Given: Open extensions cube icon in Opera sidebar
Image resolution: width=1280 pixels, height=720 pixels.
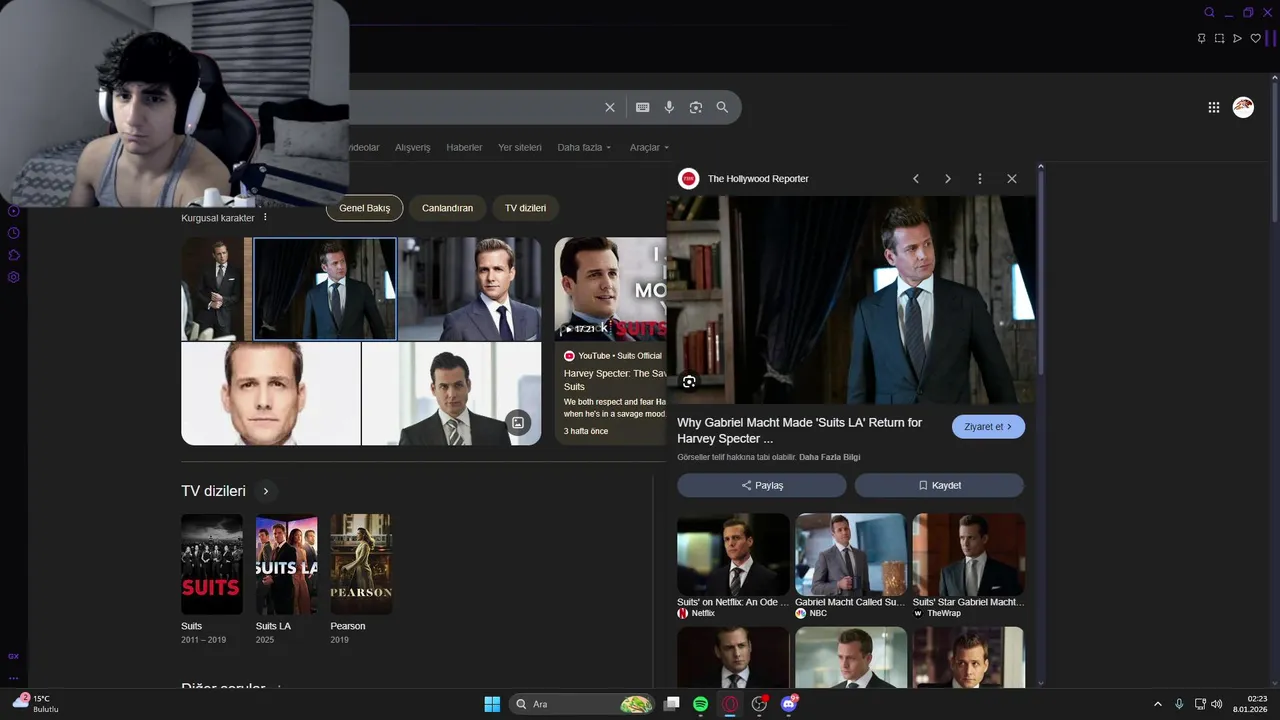Looking at the screenshot, I should [x=14, y=255].
